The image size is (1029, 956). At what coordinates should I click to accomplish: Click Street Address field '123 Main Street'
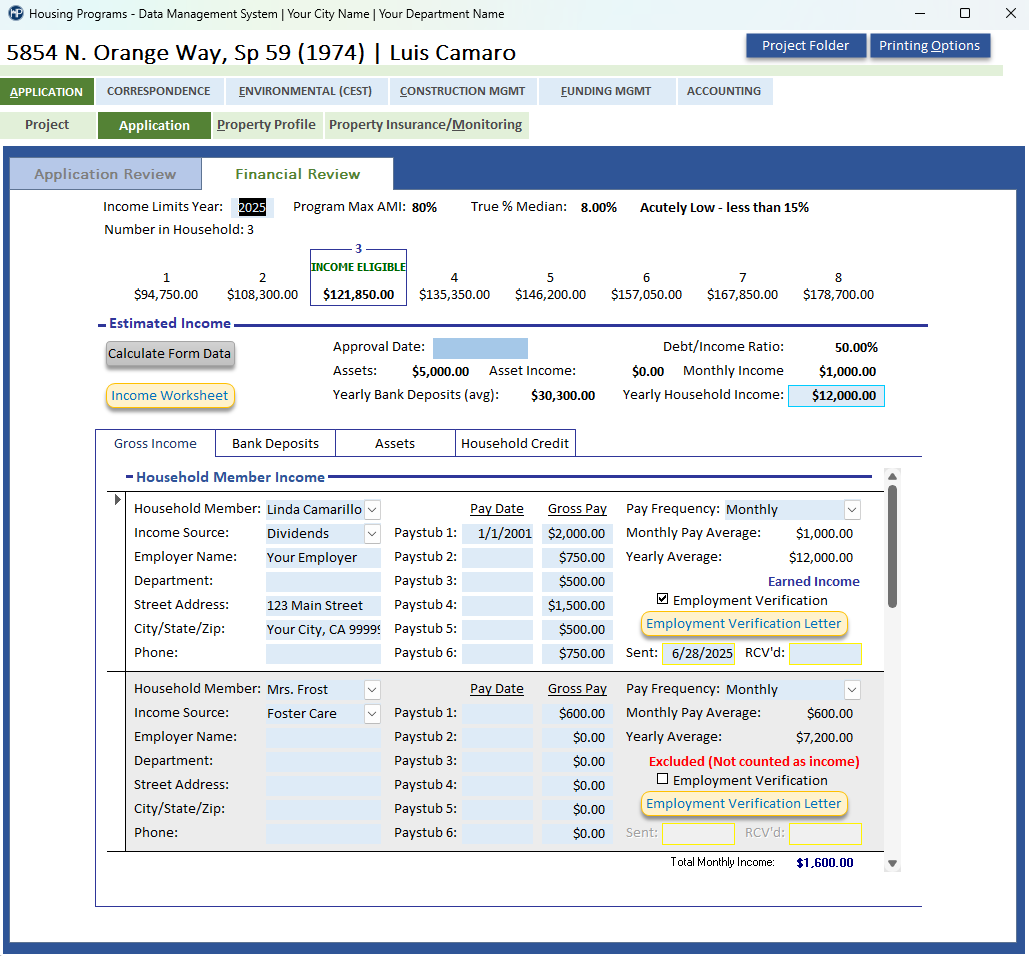324,606
